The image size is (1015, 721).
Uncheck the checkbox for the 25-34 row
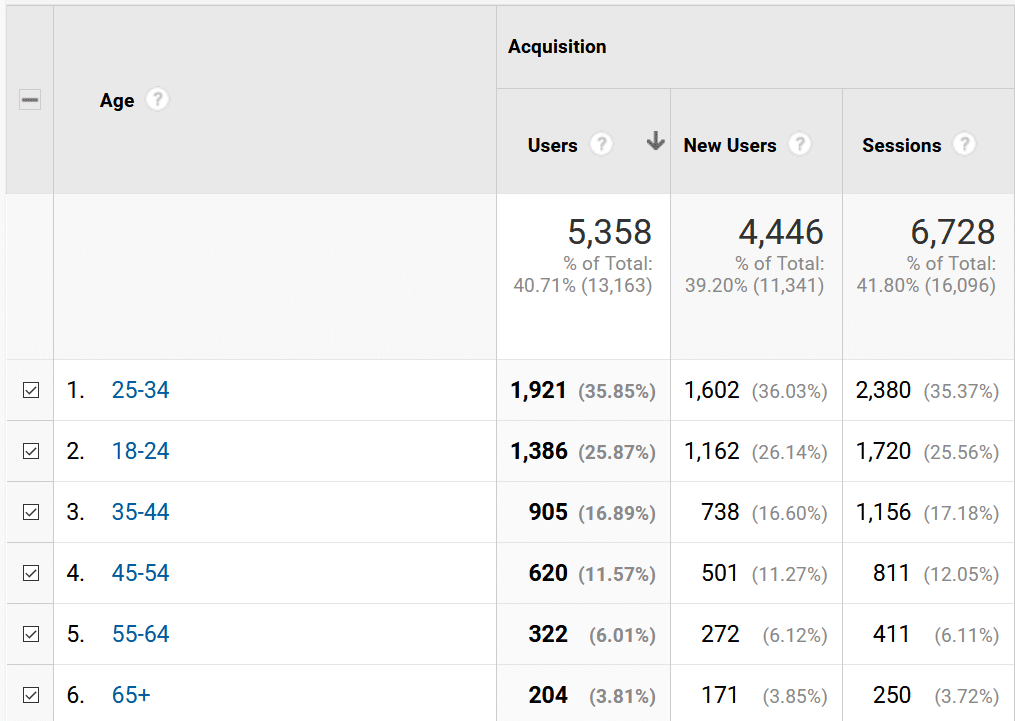click(29, 390)
